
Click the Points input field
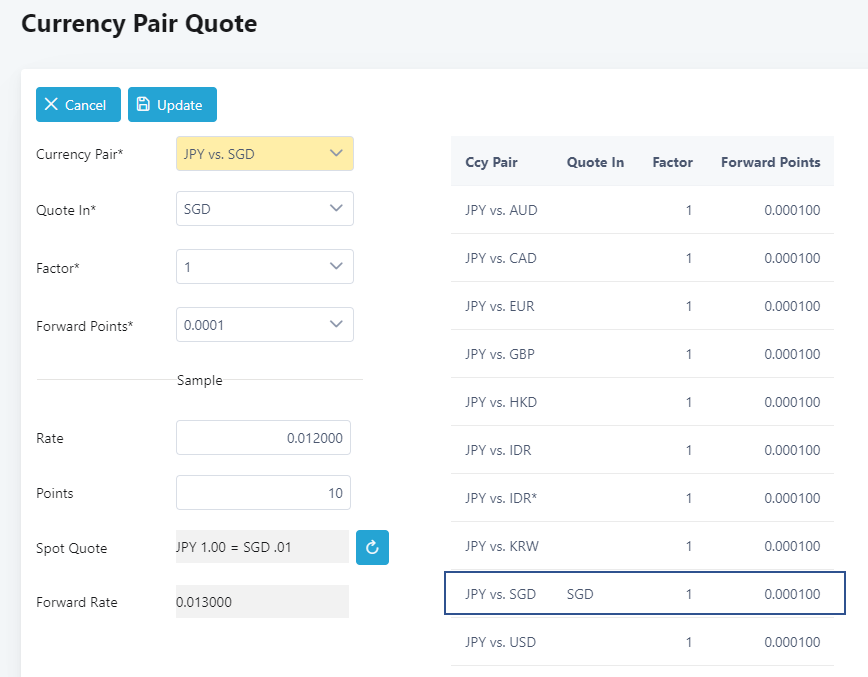[x=263, y=493]
